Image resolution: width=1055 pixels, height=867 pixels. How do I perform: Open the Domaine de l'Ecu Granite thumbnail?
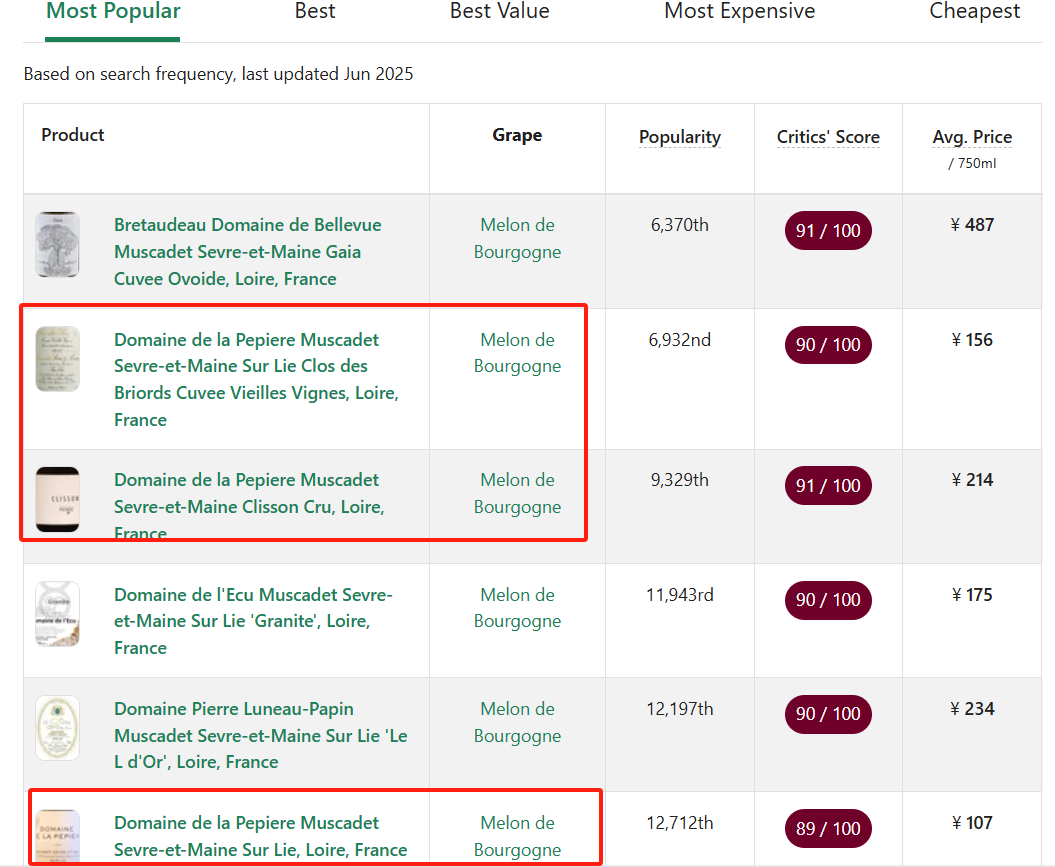57,613
